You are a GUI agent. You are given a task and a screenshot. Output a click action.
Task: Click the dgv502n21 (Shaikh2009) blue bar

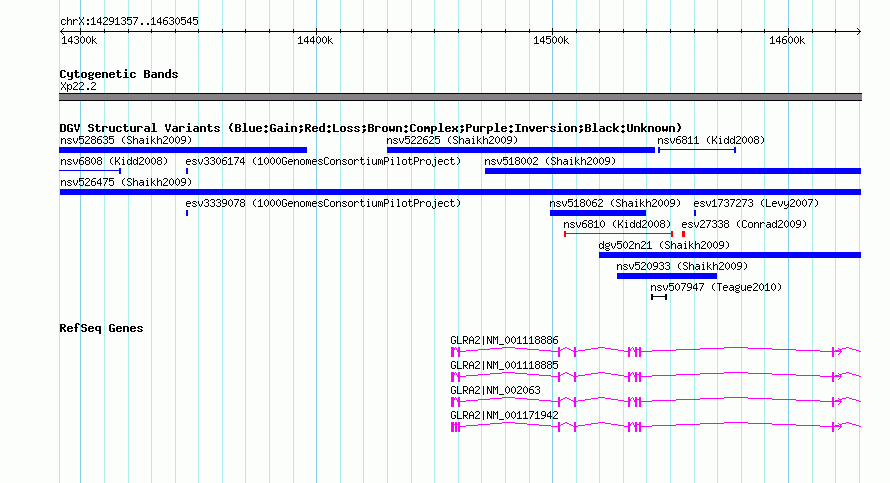[730, 255]
